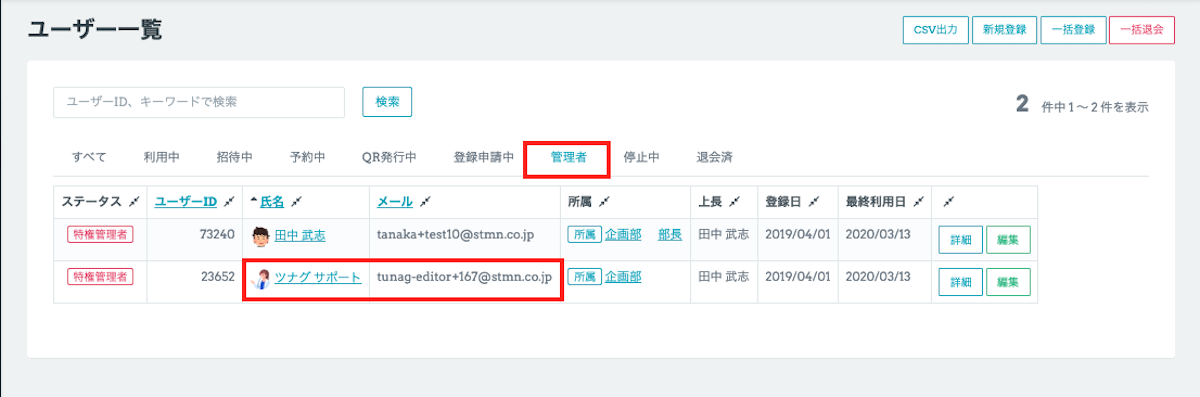Open ツナグ サポート name link

tap(318, 277)
